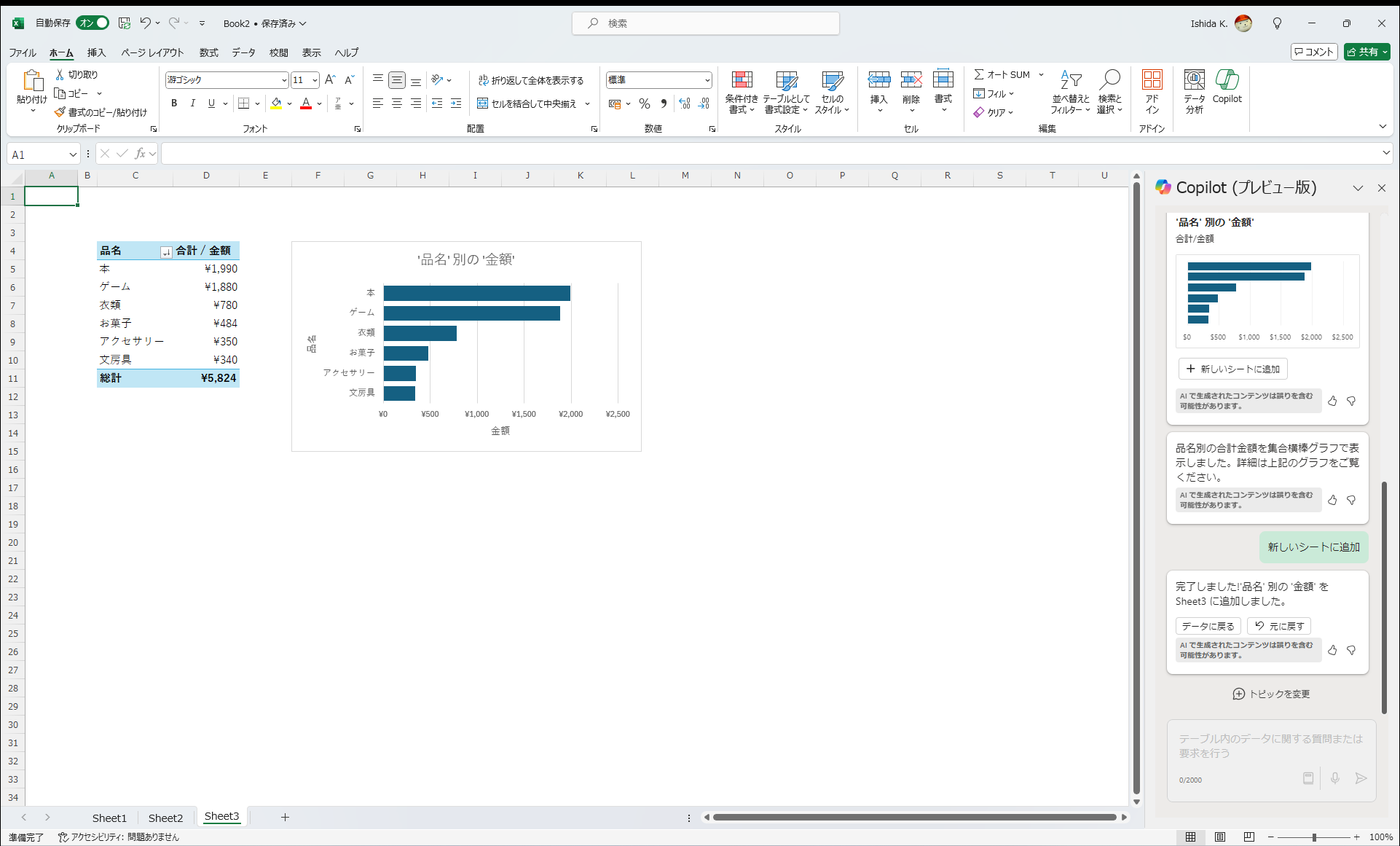Click the Conditional Formatting (条件付き書式) icon
Image resolution: width=1400 pixels, height=846 pixels.
point(742,81)
